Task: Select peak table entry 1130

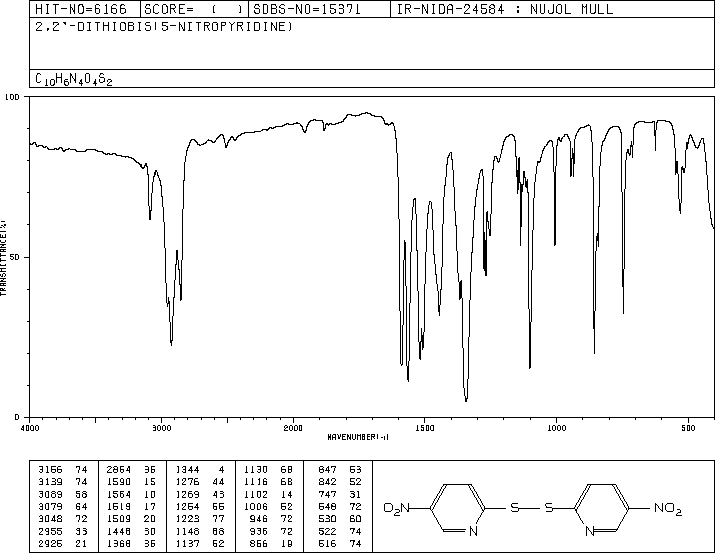Action: (x=256, y=469)
